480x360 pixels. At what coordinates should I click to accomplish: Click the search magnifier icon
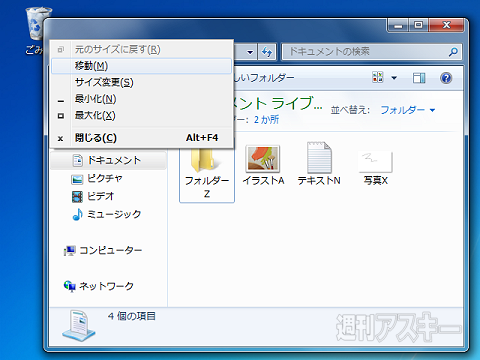click(453, 52)
